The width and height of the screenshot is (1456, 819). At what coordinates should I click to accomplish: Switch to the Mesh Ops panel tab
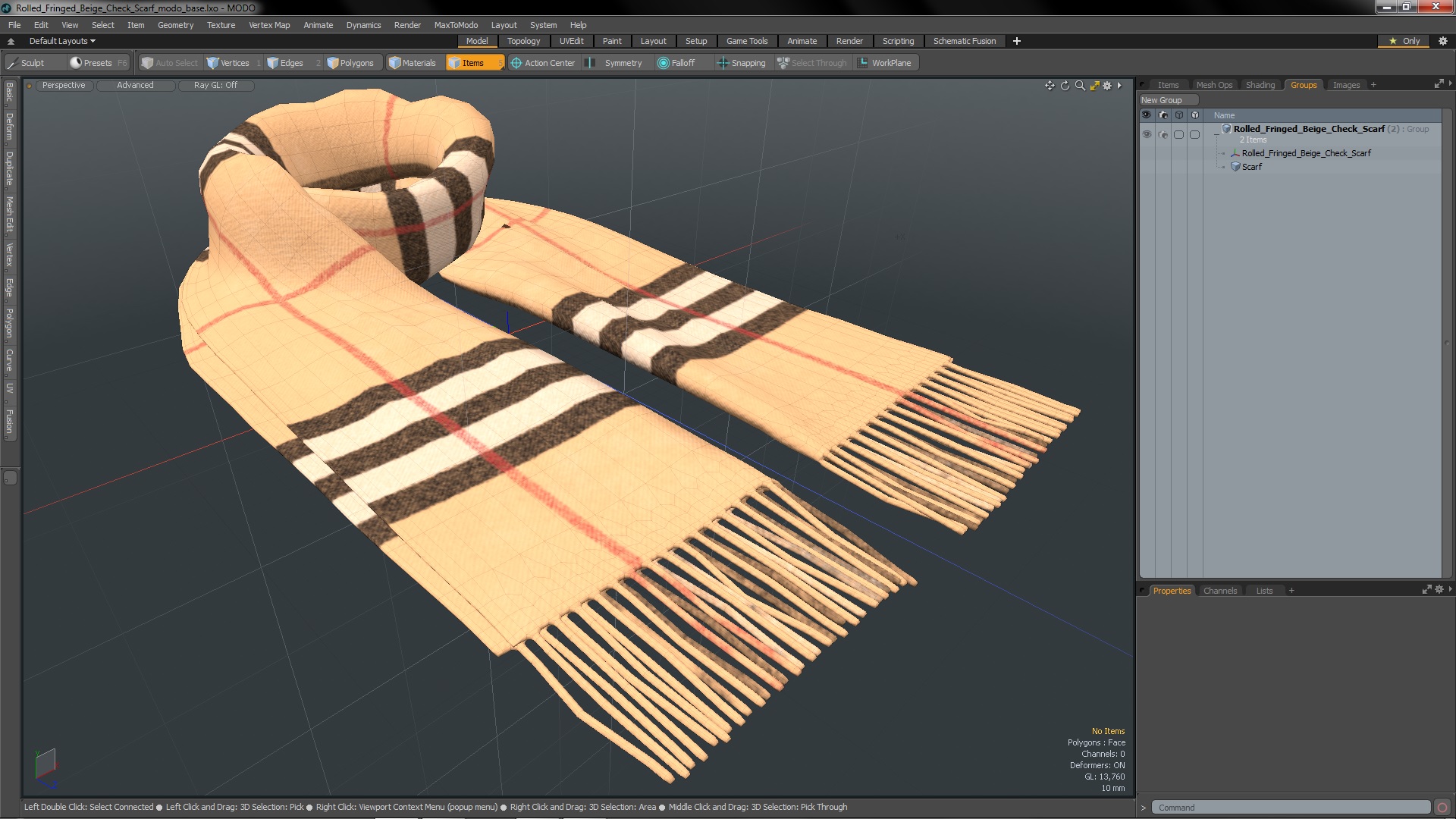1214,85
